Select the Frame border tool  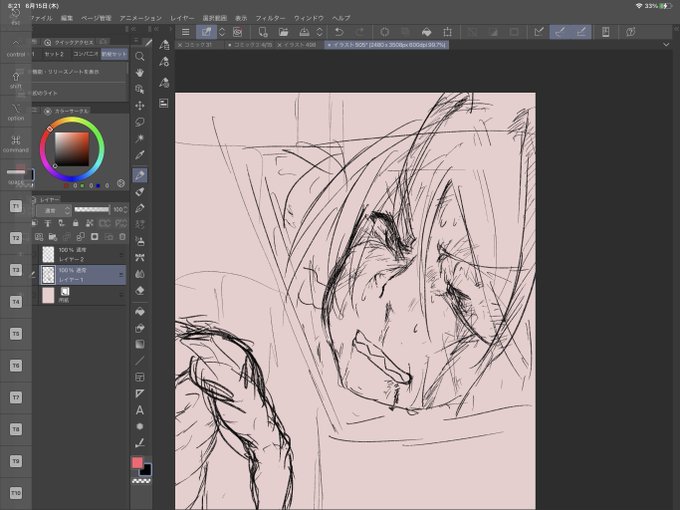click(x=140, y=377)
